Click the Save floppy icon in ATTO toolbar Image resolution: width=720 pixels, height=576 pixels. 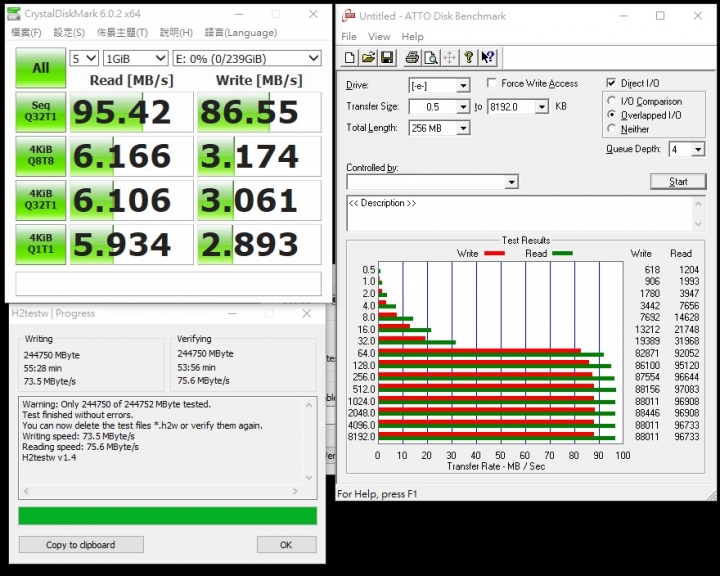(x=387, y=57)
